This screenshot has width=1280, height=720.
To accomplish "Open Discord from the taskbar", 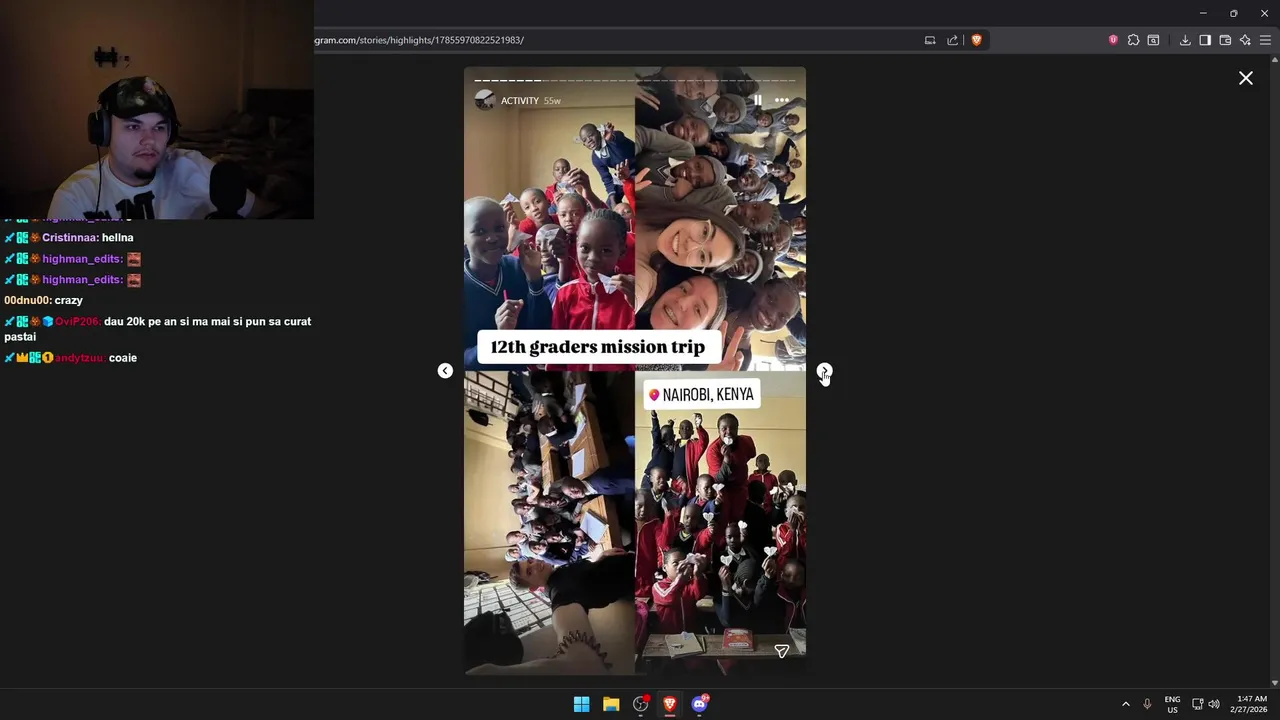I will 700,704.
